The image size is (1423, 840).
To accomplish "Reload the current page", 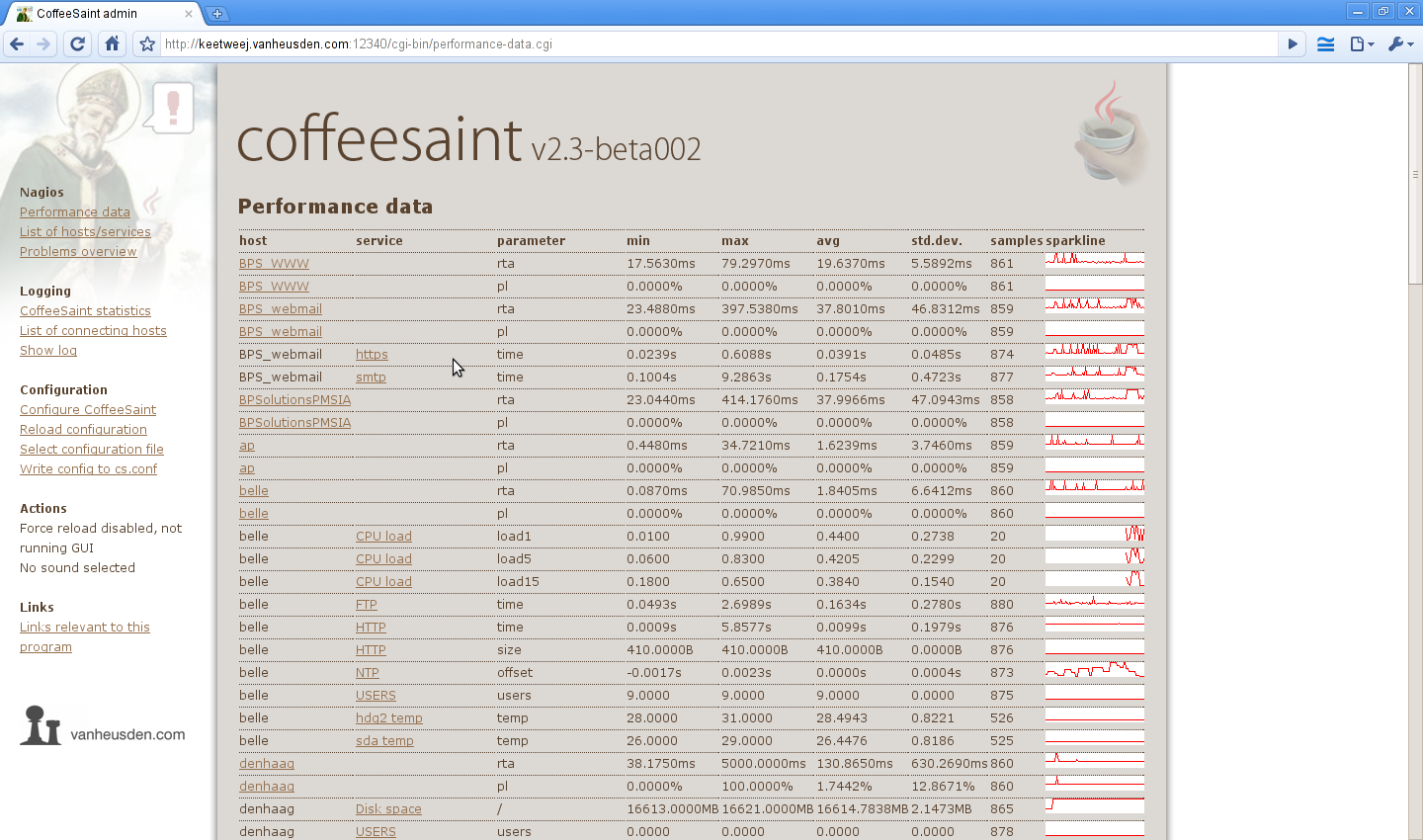I will click(78, 43).
